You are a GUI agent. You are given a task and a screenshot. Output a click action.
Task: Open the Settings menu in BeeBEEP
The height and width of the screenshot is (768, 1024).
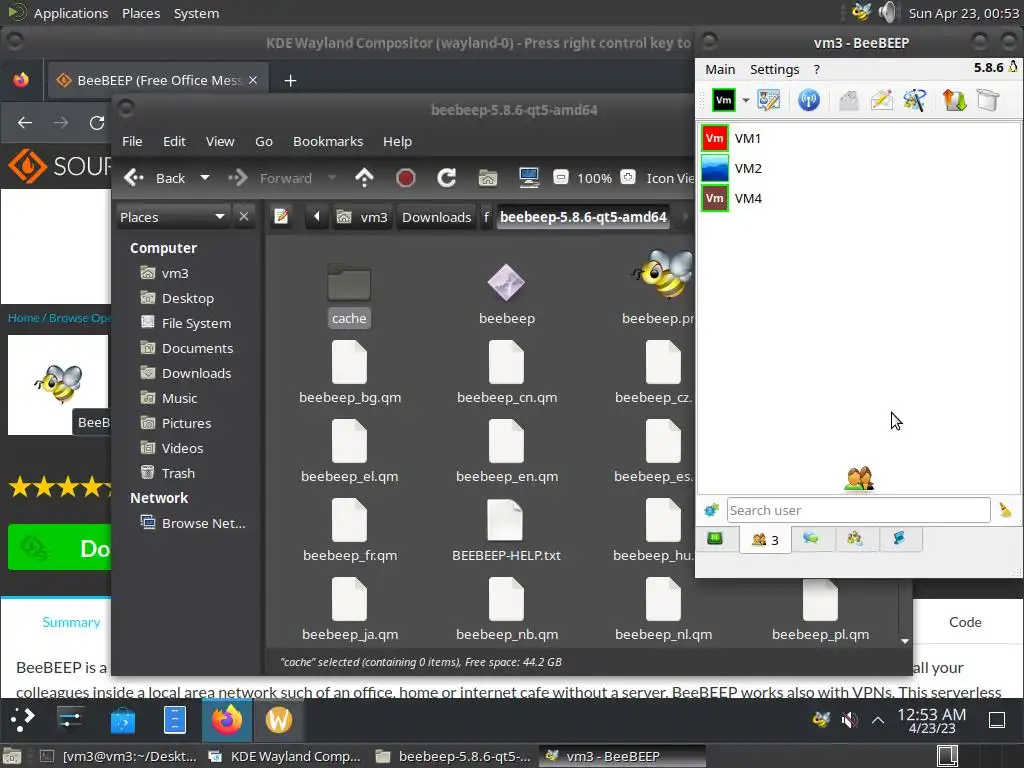(x=775, y=69)
